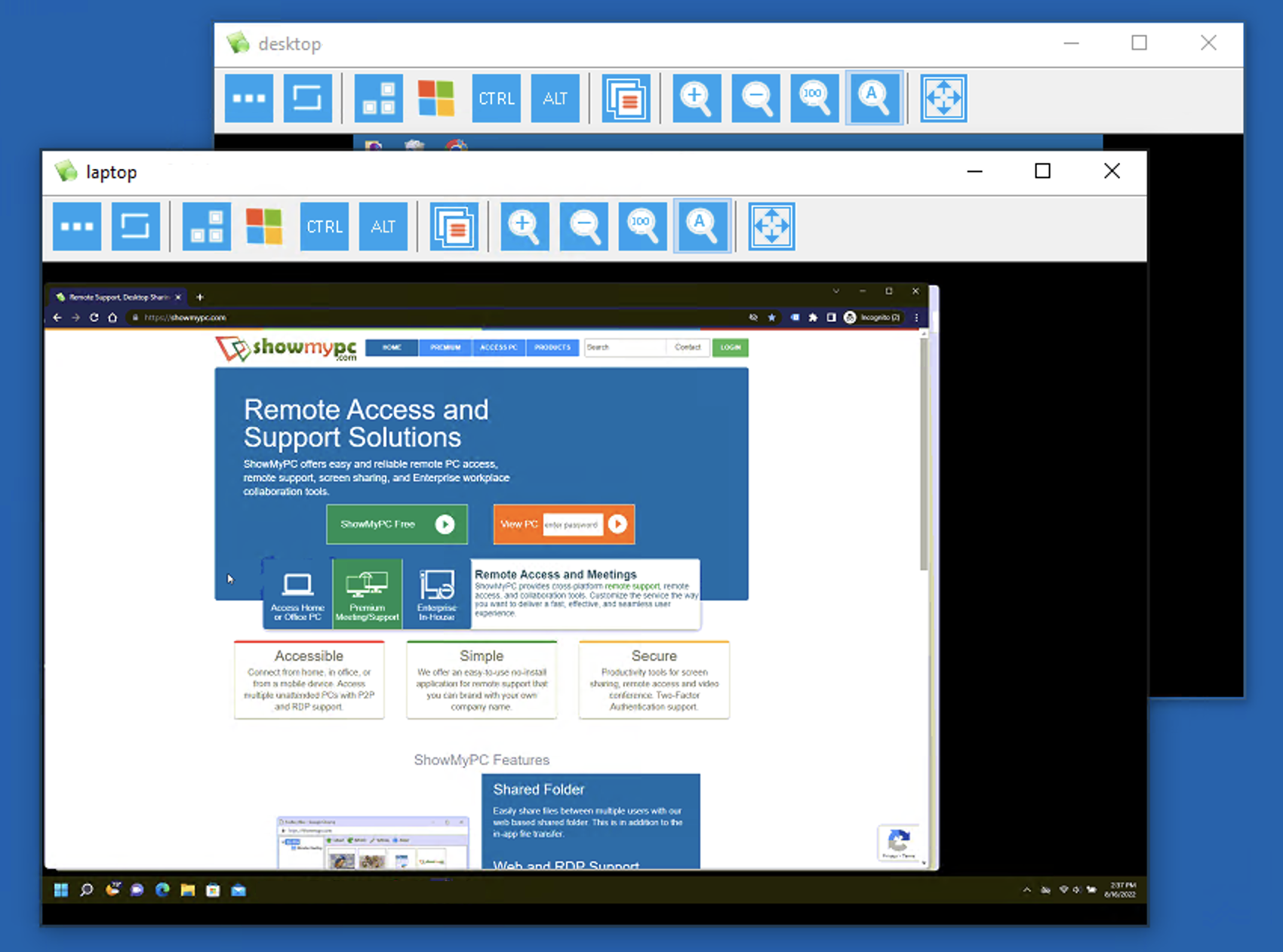Click the four-squares layout icon in laptop window
Viewport: 1283px width, 952px height.
tap(207, 226)
